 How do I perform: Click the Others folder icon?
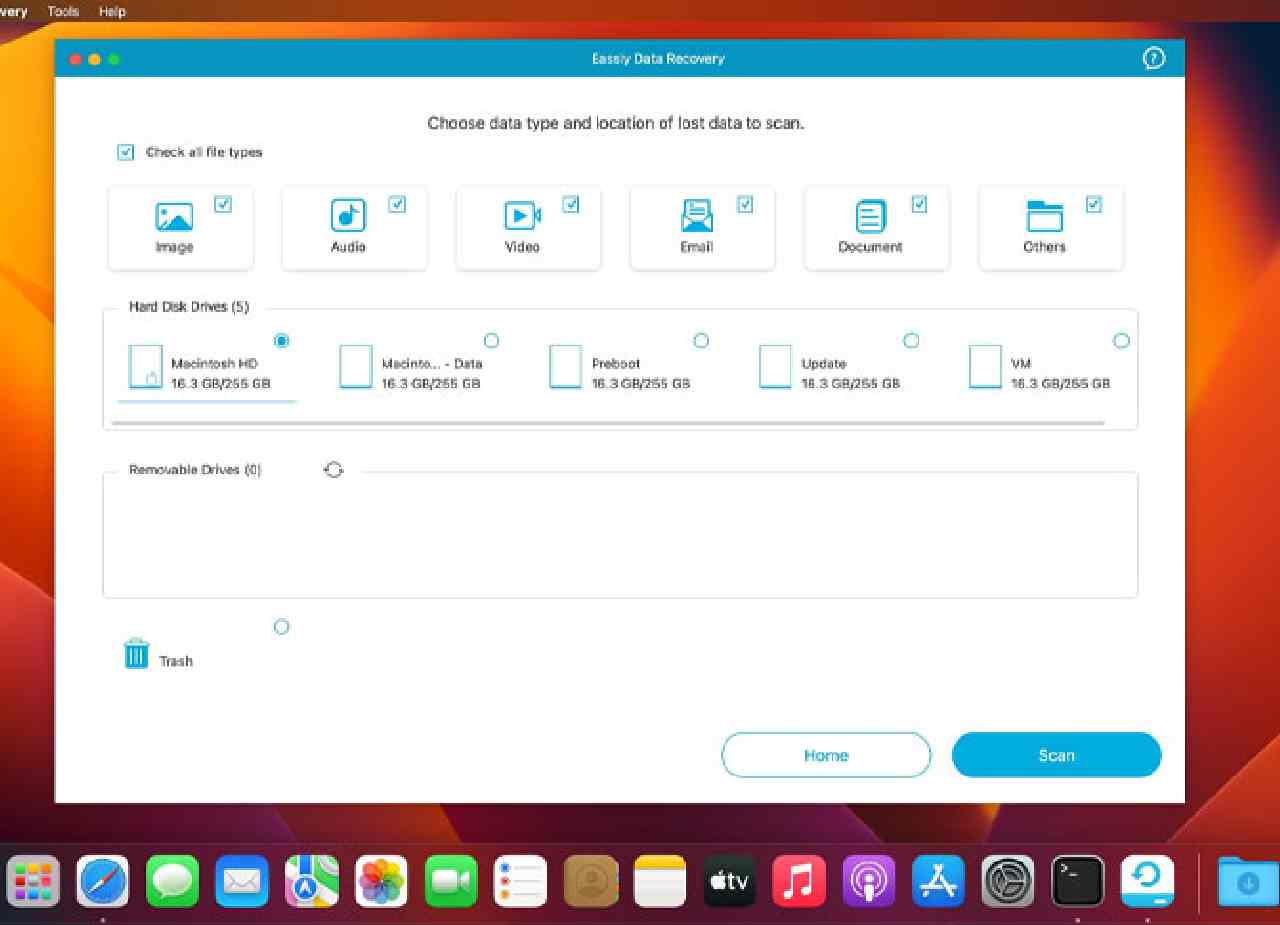pyautogui.click(x=1044, y=216)
